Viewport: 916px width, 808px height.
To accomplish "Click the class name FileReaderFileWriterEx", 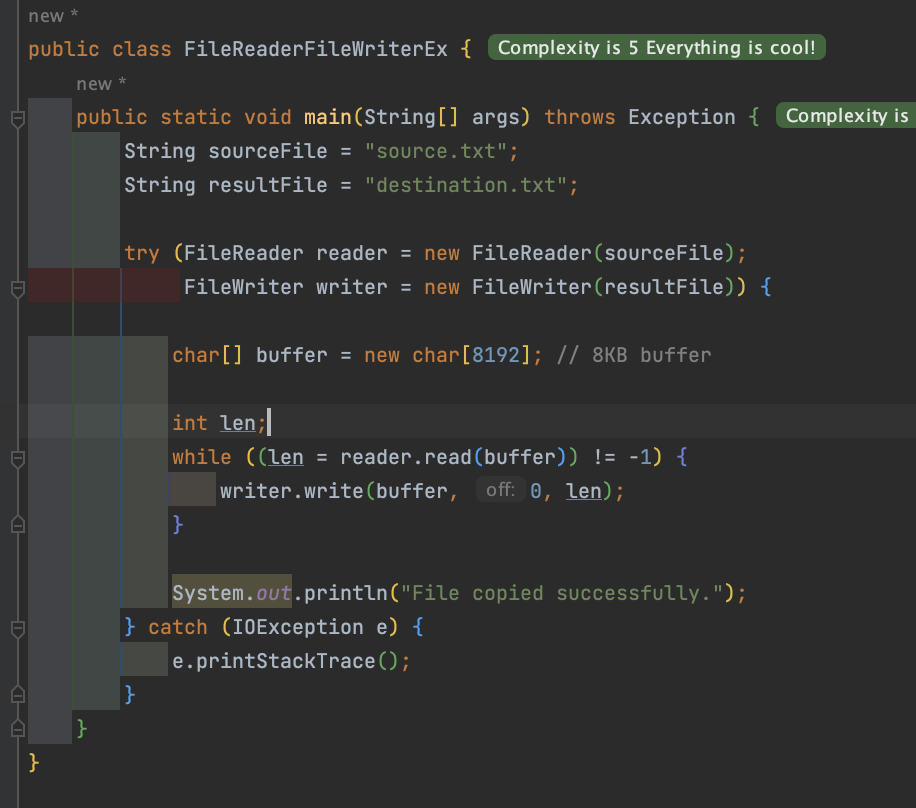I will click(x=315, y=49).
